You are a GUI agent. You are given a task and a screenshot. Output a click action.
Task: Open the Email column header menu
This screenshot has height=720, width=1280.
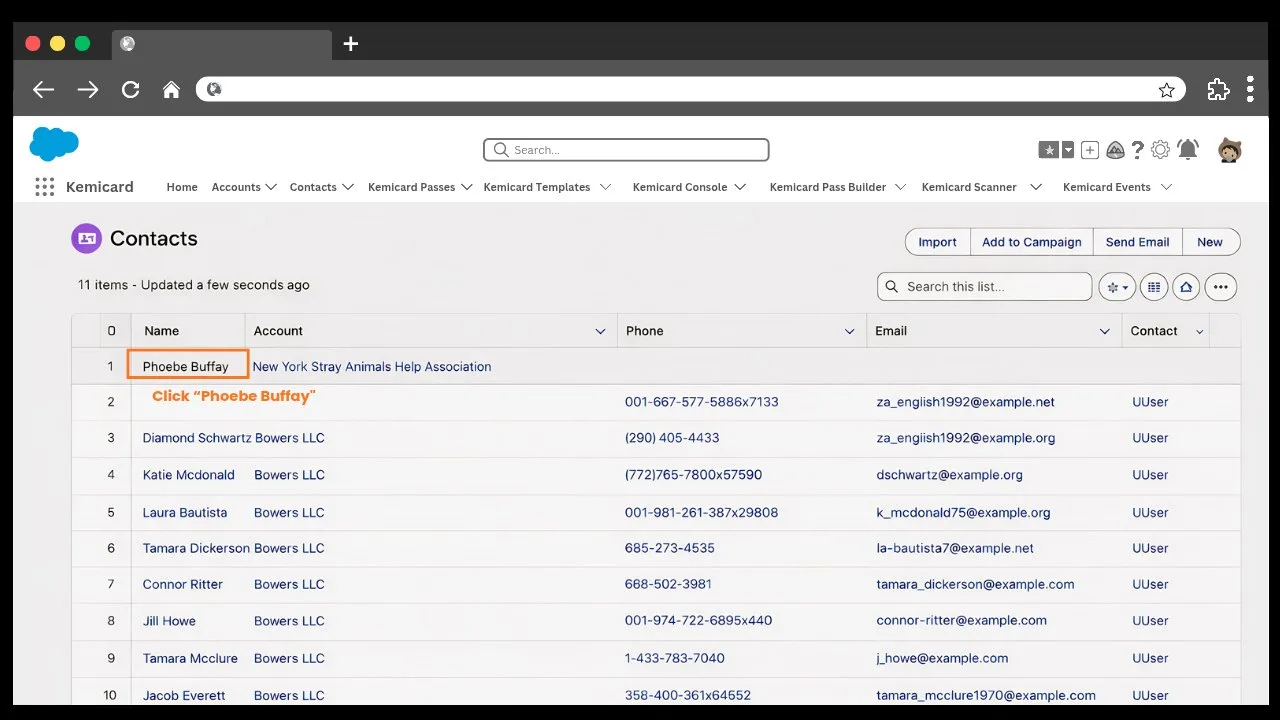[x=1105, y=331]
